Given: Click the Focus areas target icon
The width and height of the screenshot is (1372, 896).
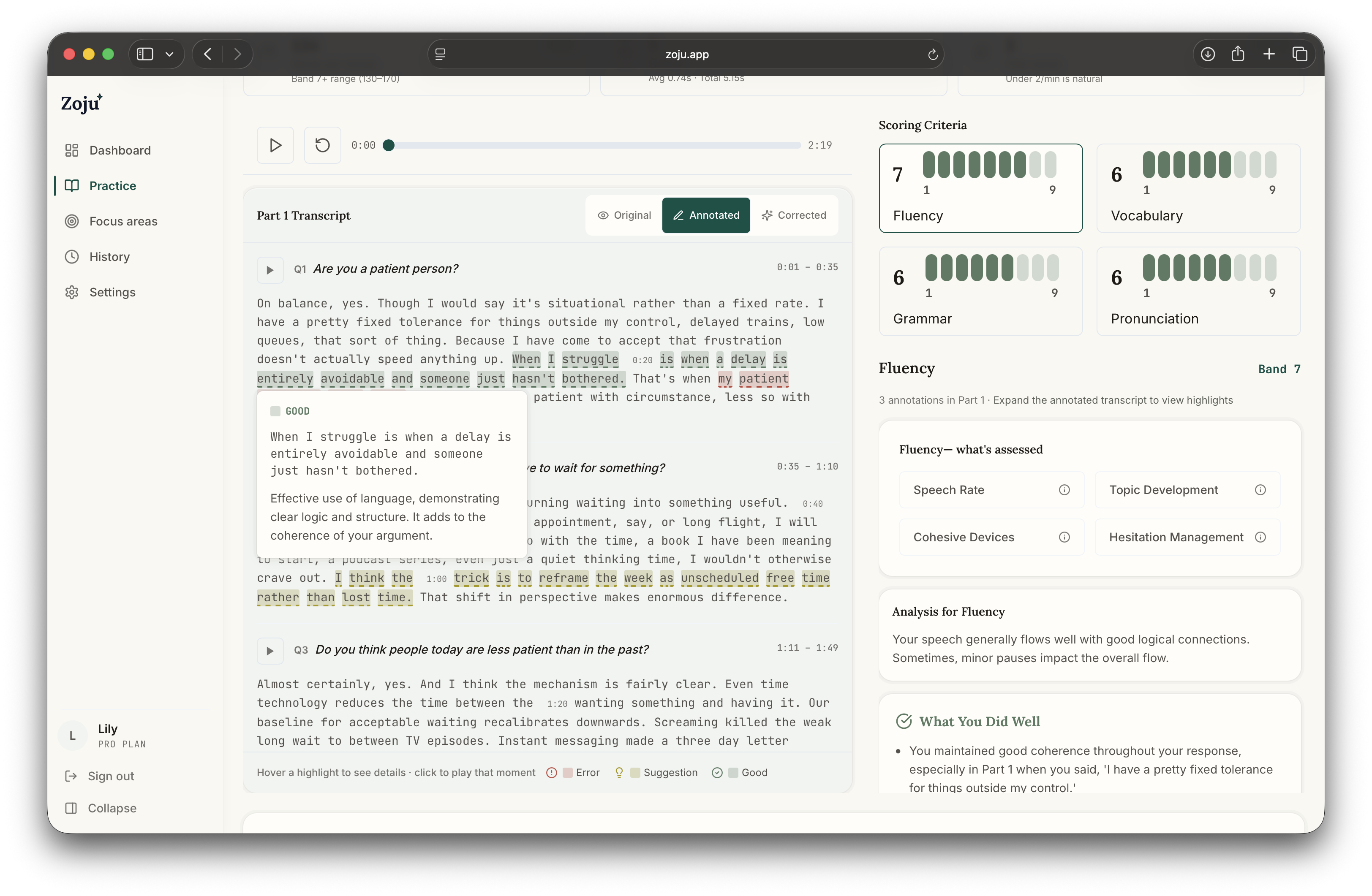Looking at the screenshot, I should 71,221.
